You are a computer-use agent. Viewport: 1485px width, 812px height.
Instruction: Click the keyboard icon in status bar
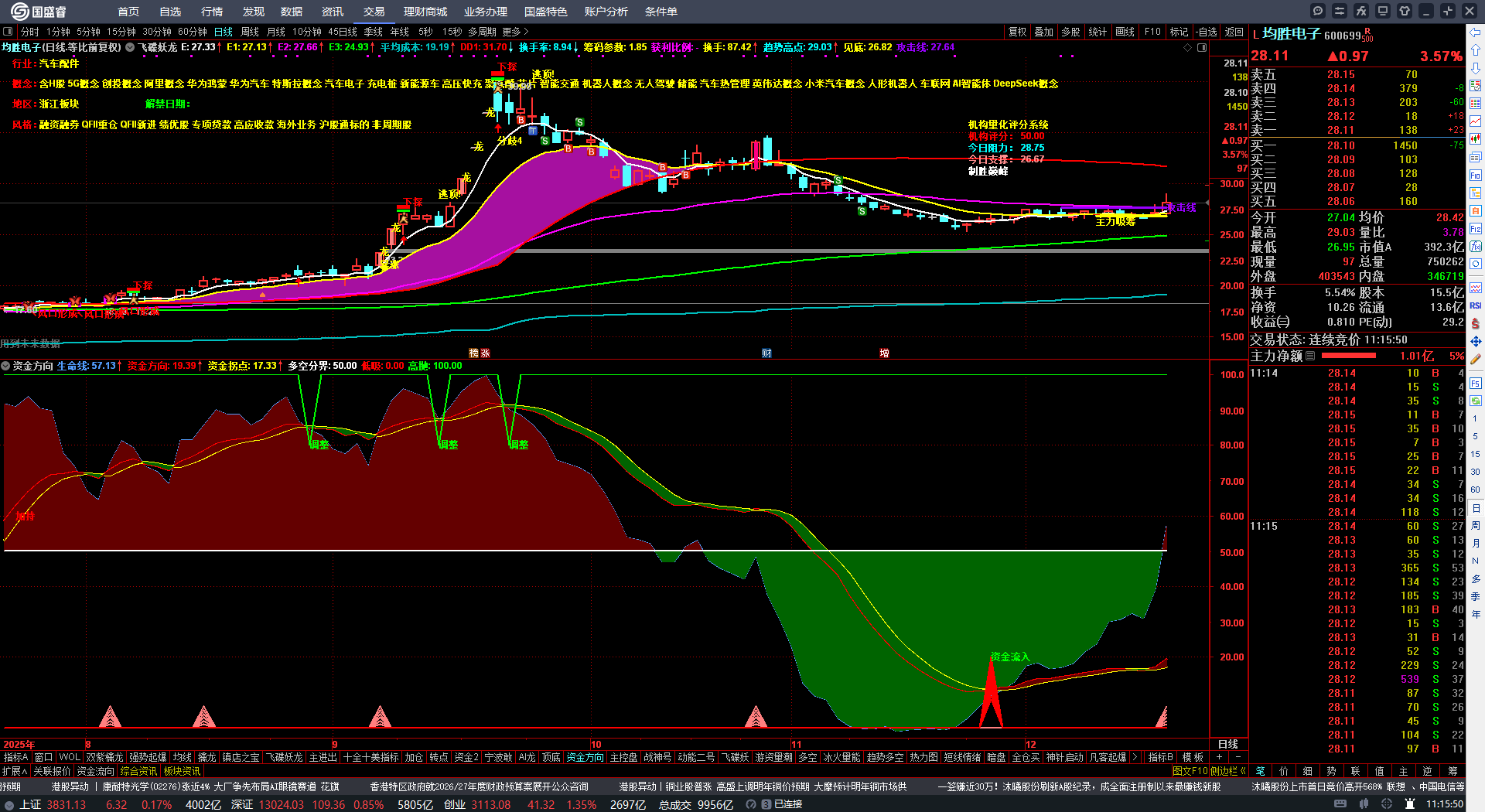click(x=1340, y=804)
